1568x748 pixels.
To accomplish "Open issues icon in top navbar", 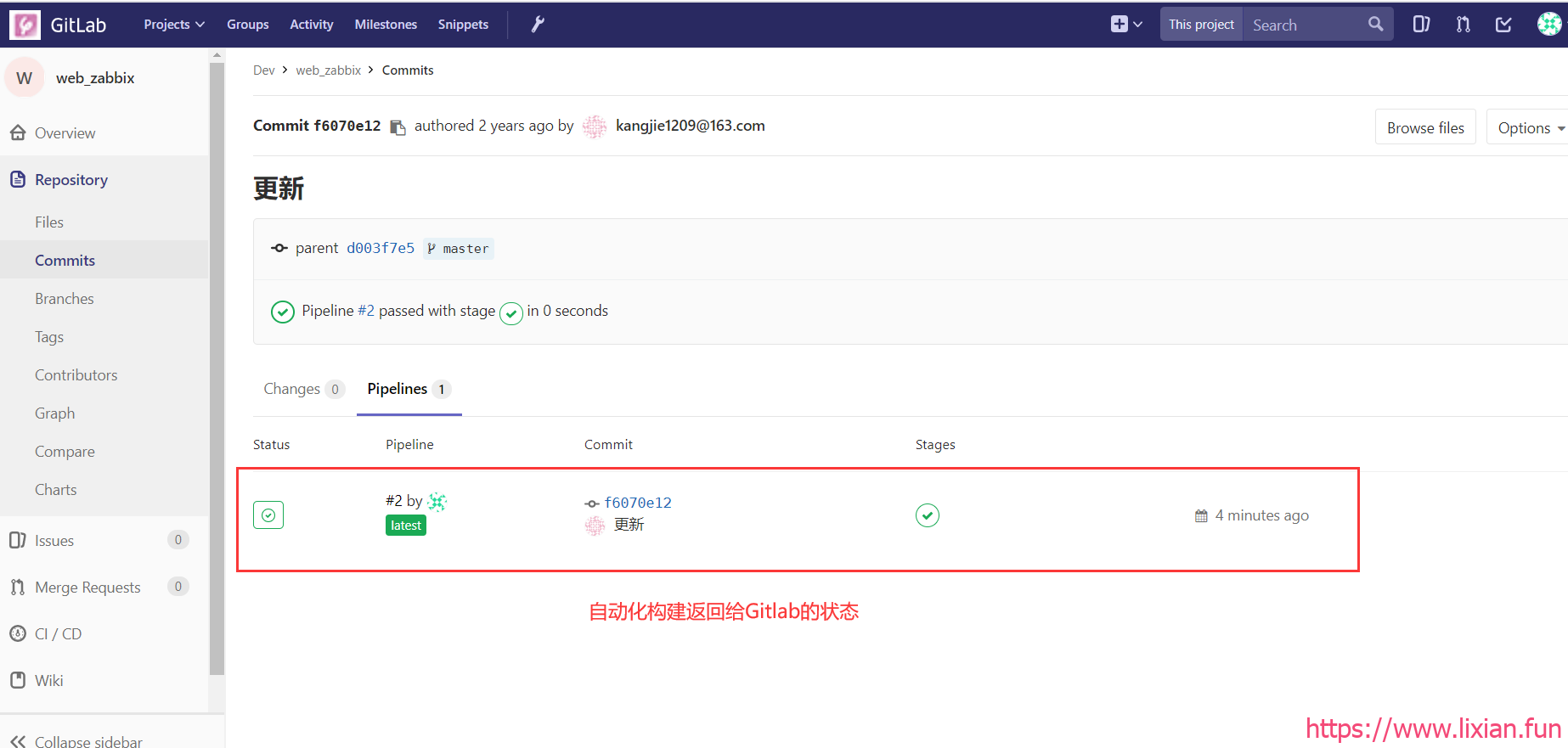I will tap(1421, 25).
